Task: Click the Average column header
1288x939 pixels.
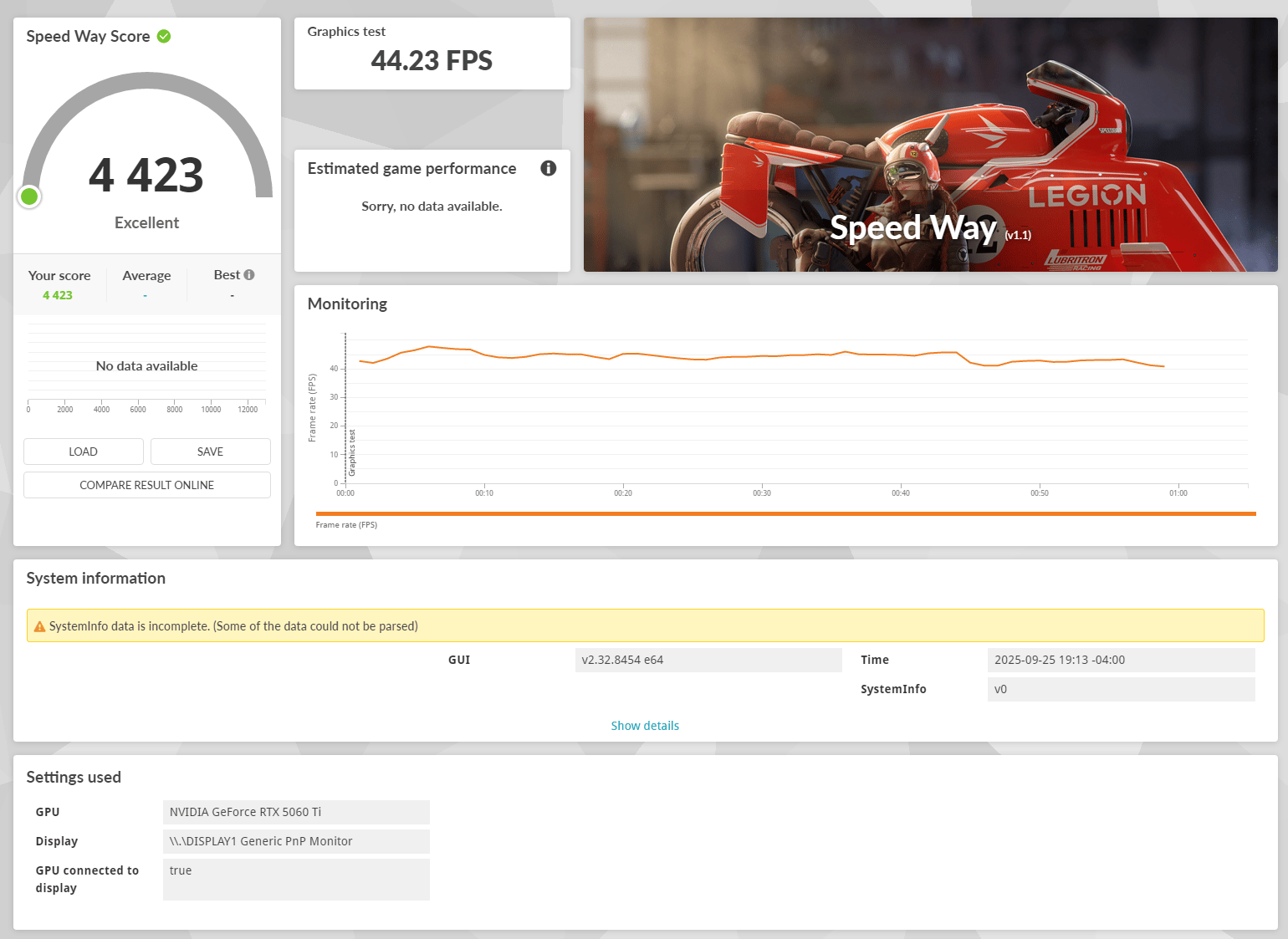Action: click(x=146, y=275)
